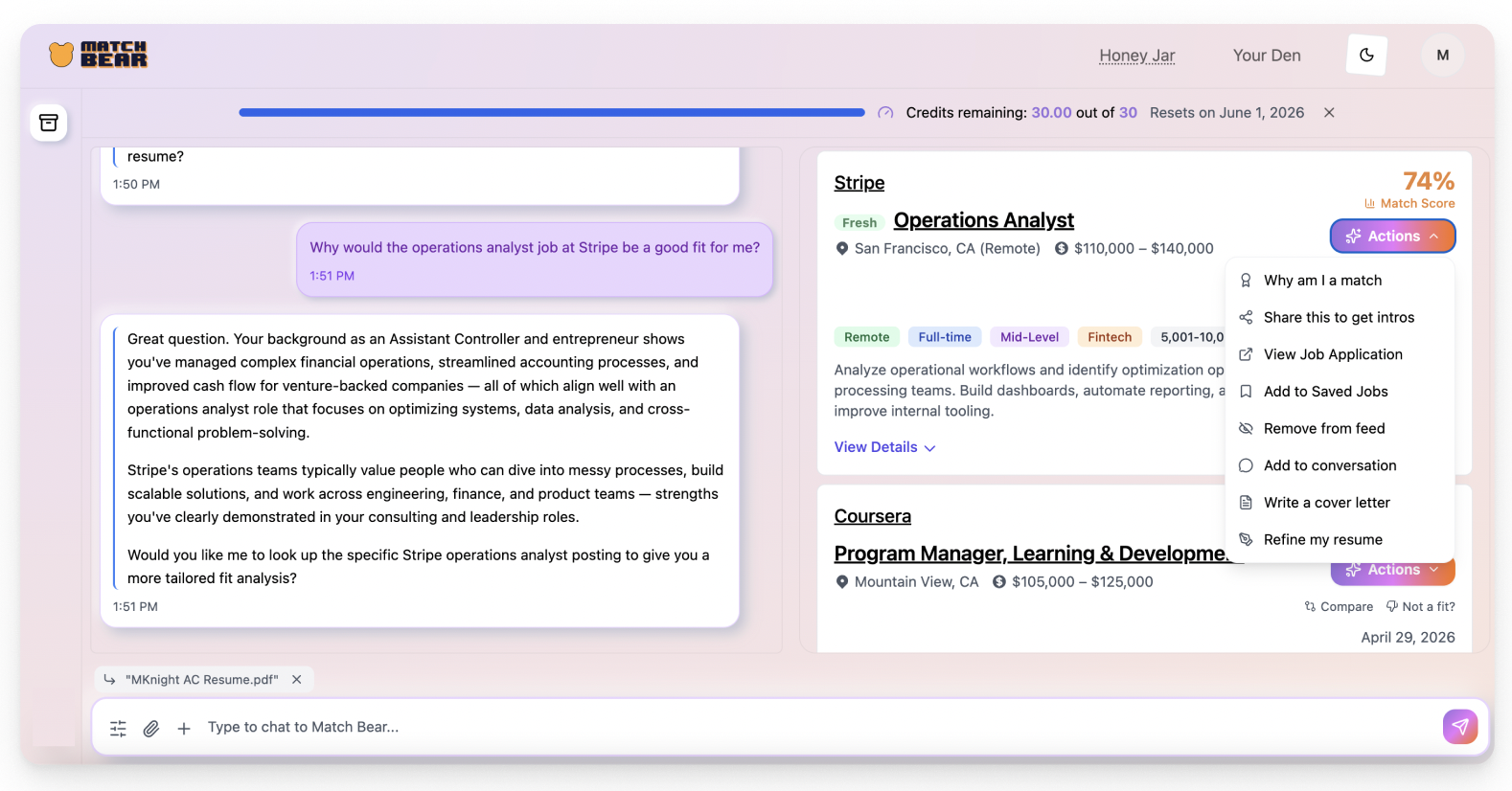1512x791 pixels.
Task: Click the April 29, 2026 date
Action: [1408, 638]
